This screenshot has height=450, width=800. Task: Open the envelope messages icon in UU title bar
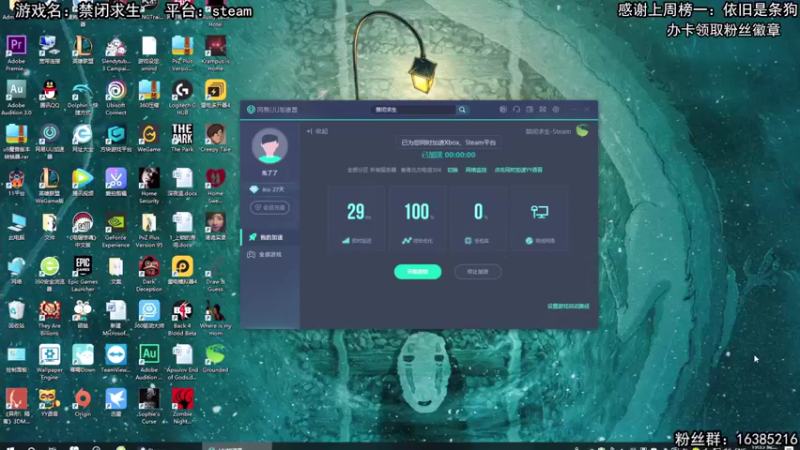[x=543, y=110]
